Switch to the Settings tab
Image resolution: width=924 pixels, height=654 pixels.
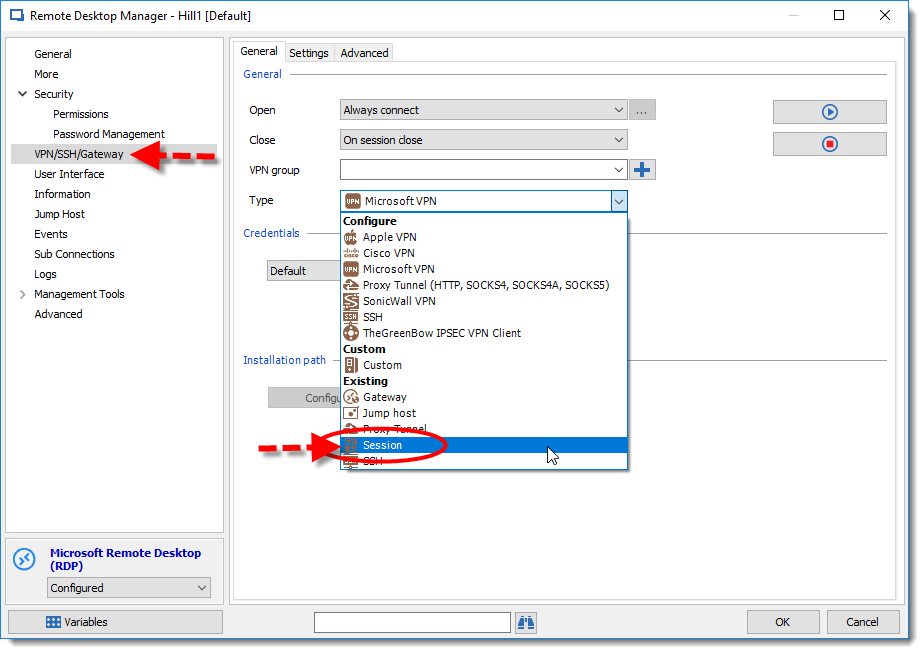[308, 51]
